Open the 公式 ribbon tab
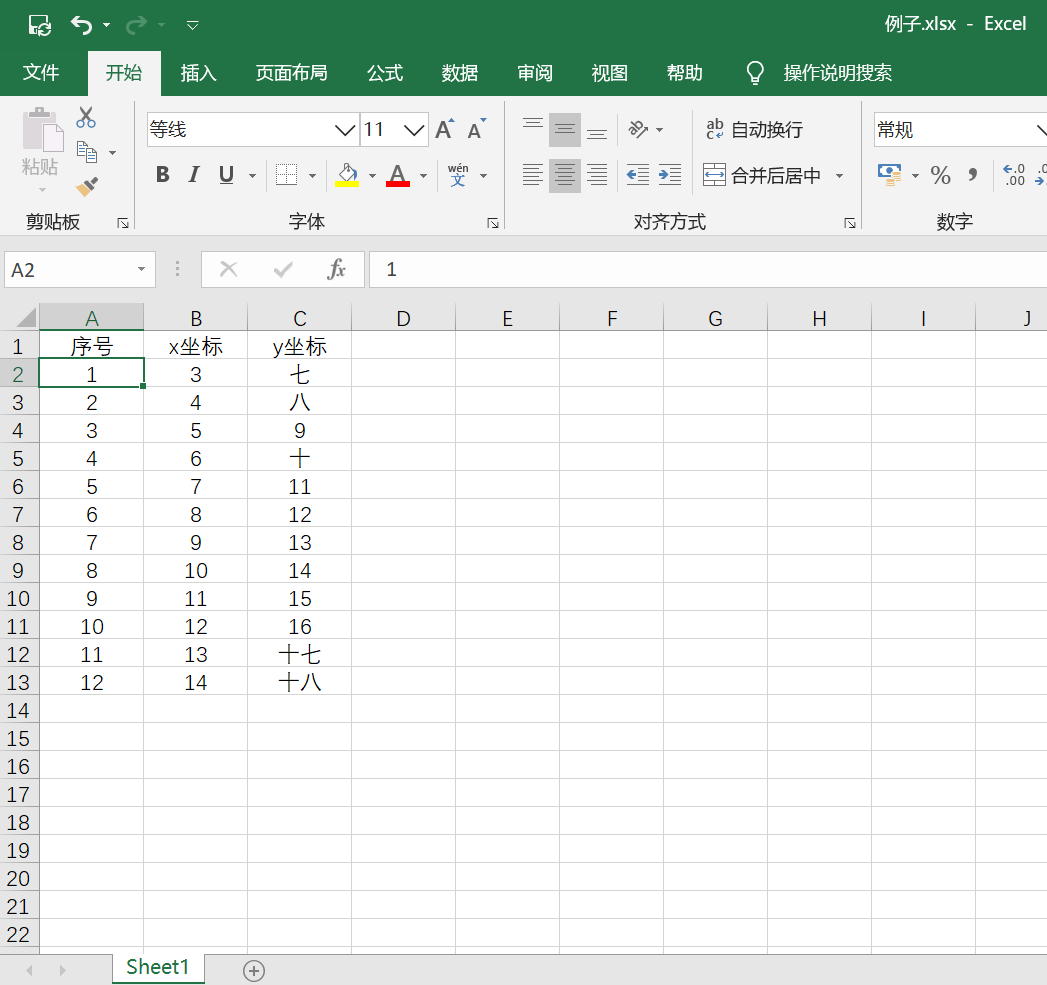 coord(385,73)
